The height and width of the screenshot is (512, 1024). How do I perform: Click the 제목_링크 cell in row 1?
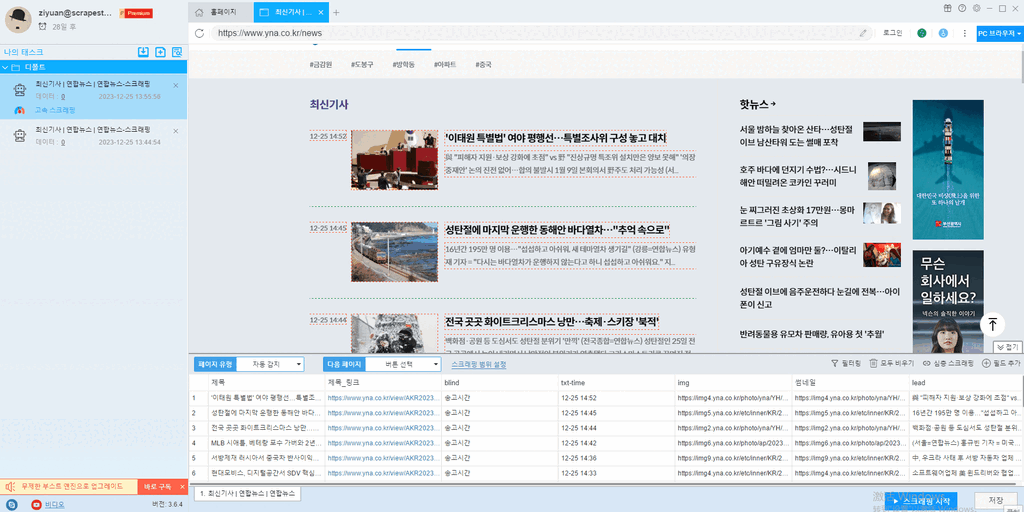(x=383, y=397)
